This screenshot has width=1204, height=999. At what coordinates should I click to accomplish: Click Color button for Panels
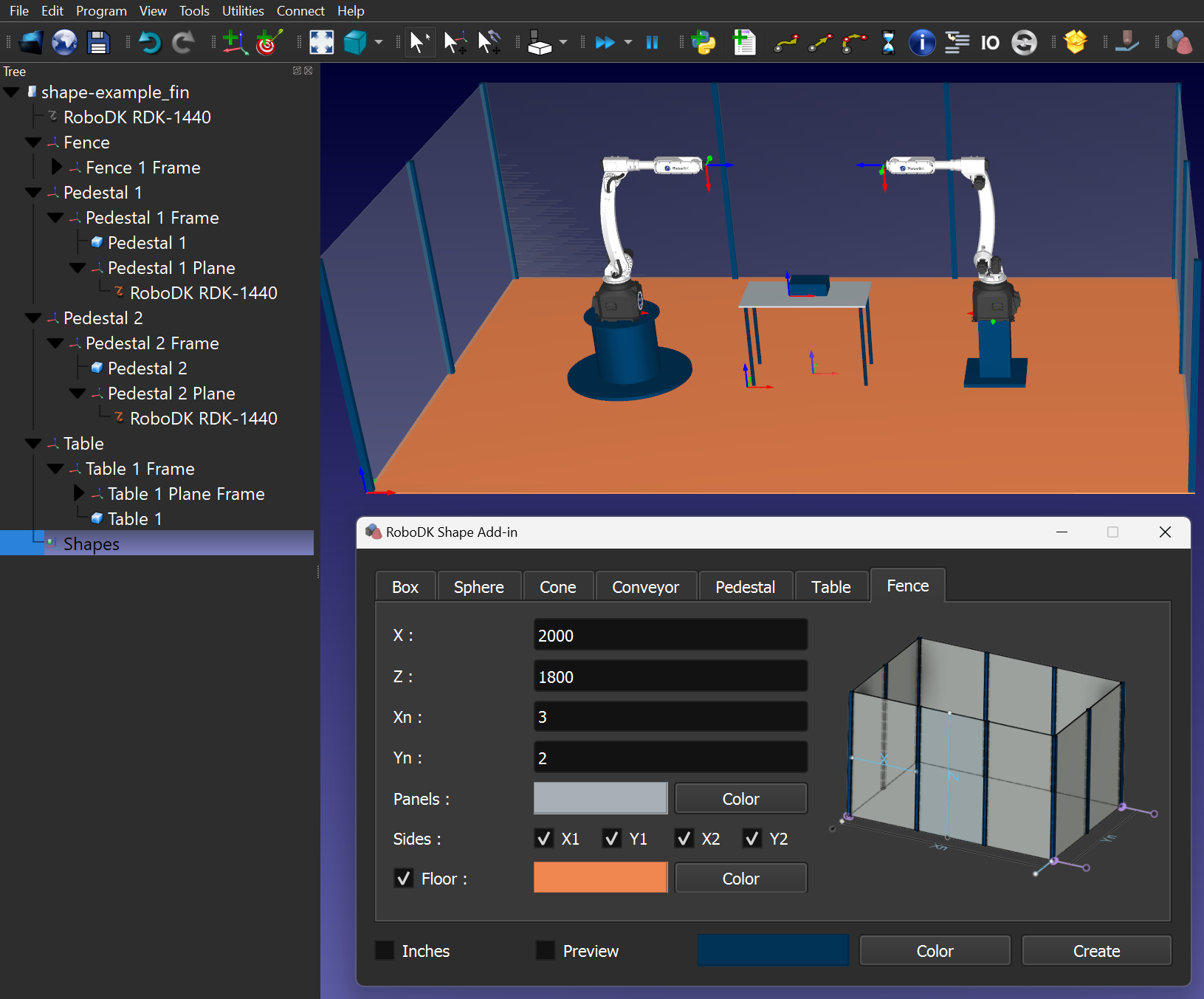[740, 798]
